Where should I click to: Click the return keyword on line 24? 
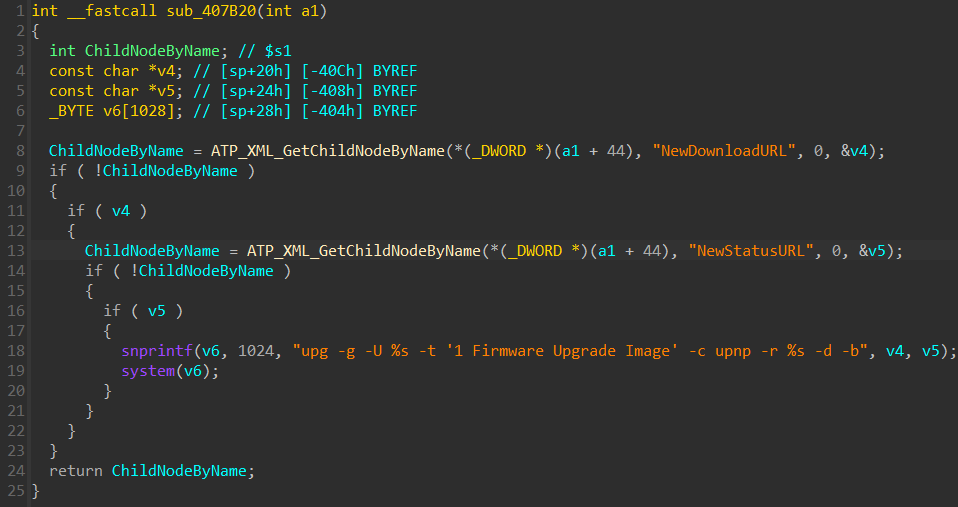76,471
